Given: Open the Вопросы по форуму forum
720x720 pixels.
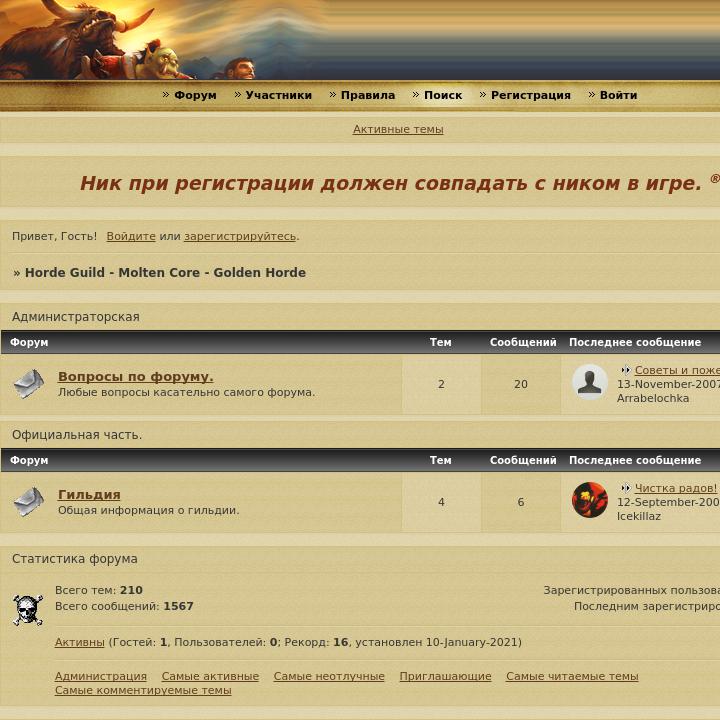Looking at the screenshot, I should click(135, 377).
